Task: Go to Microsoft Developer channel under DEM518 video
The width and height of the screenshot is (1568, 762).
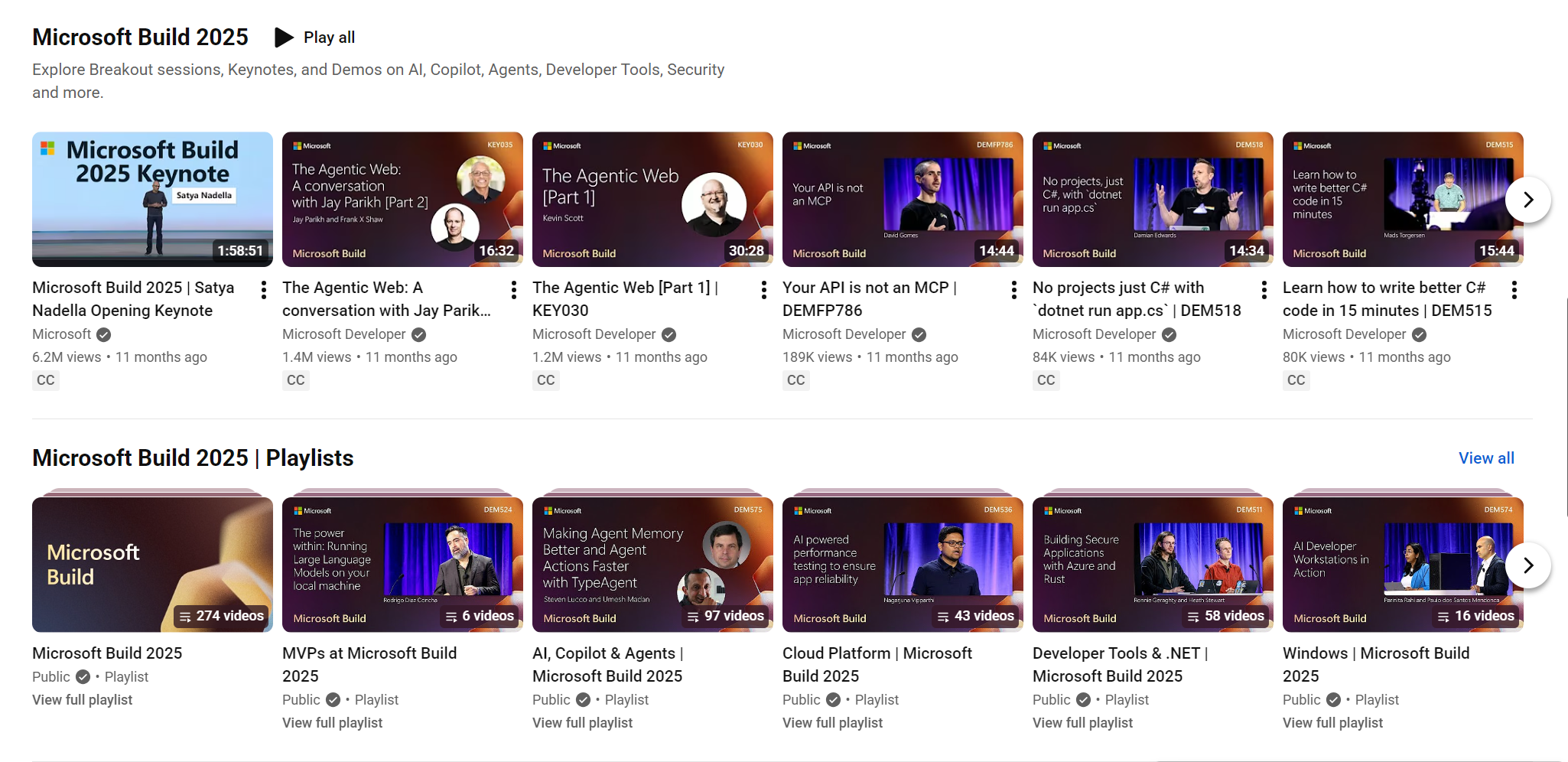Action: coord(1094,334)
